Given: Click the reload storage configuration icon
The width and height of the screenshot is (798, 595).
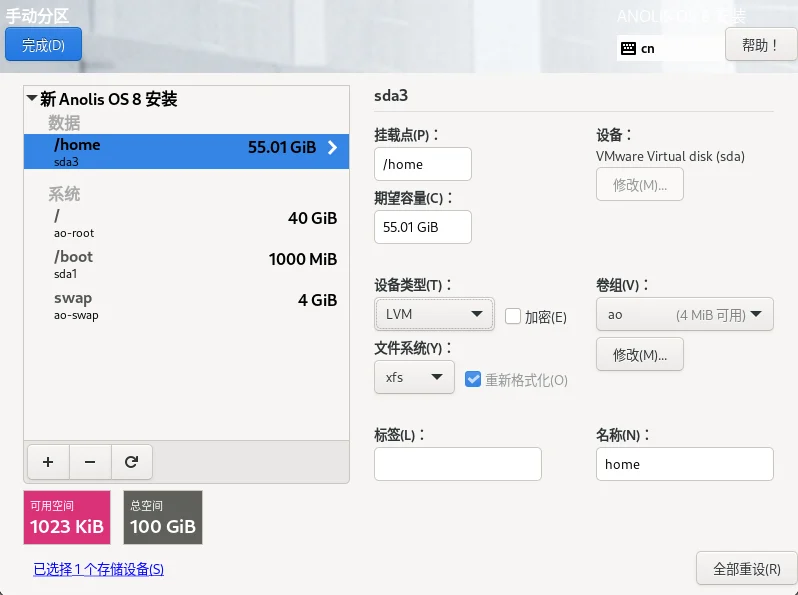Looking at the screenshot, I should point(132,462).
